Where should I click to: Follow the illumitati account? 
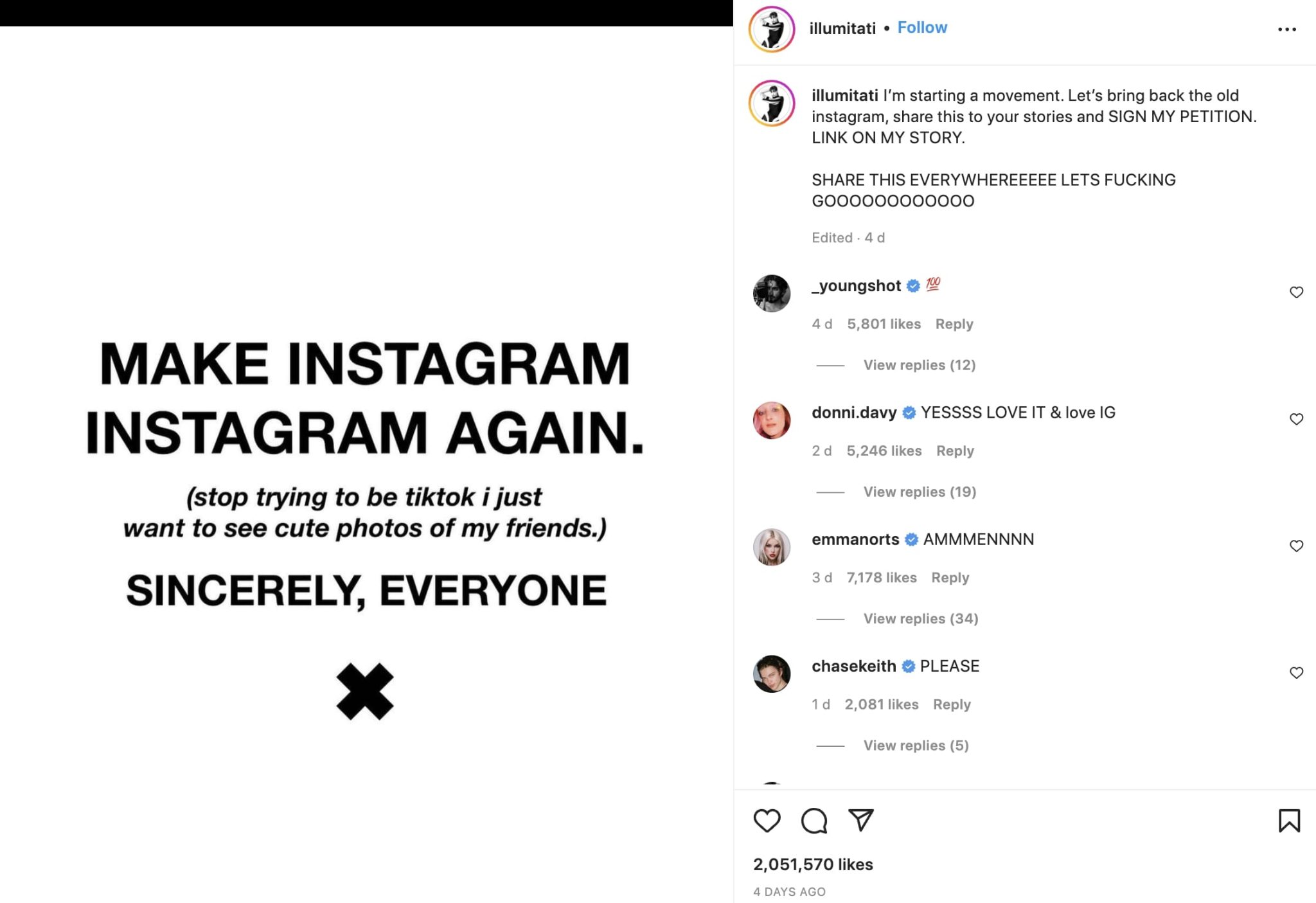point(922,28)
